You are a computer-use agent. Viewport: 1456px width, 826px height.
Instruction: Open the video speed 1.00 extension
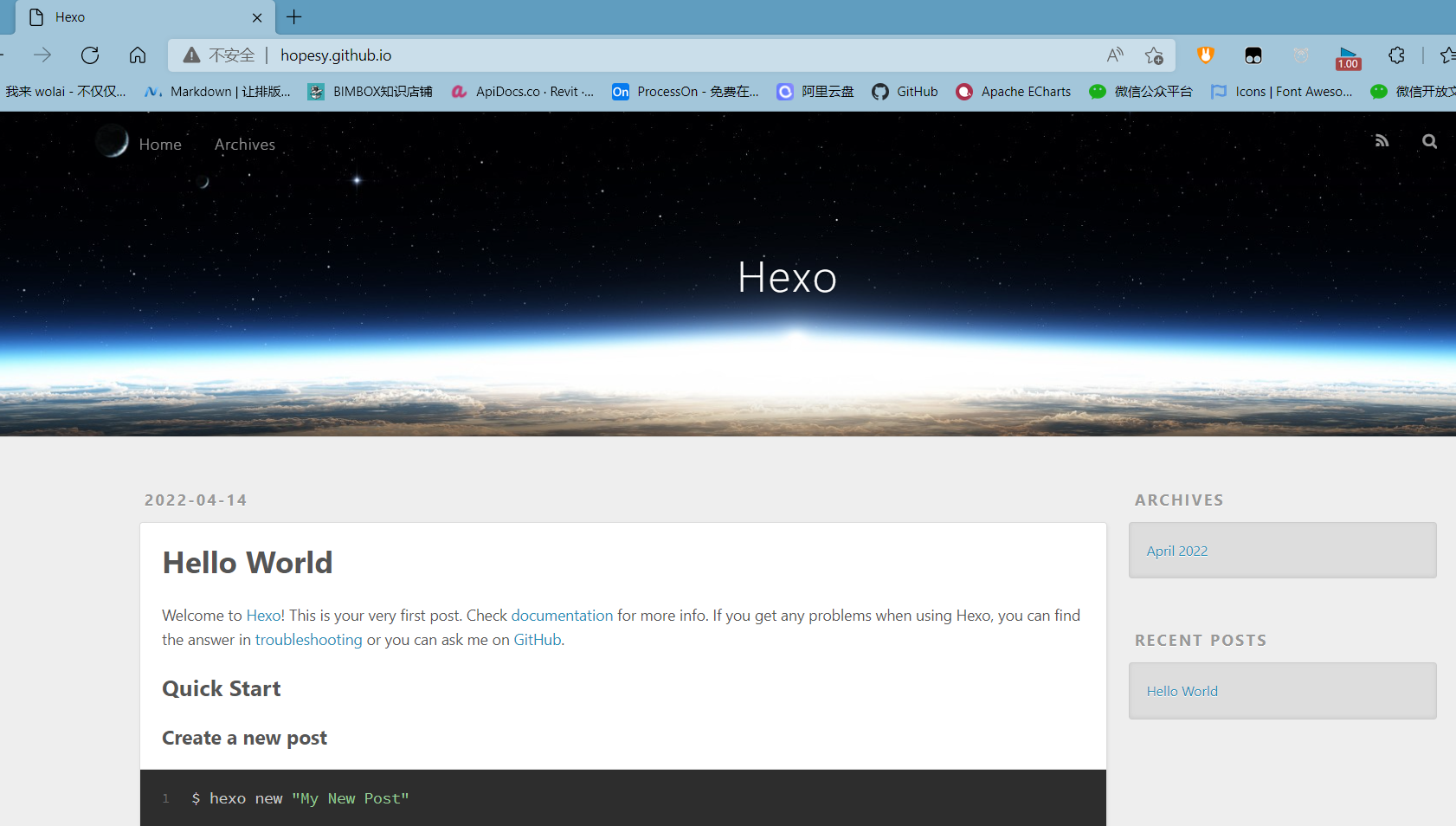(x=1349, y=58)
